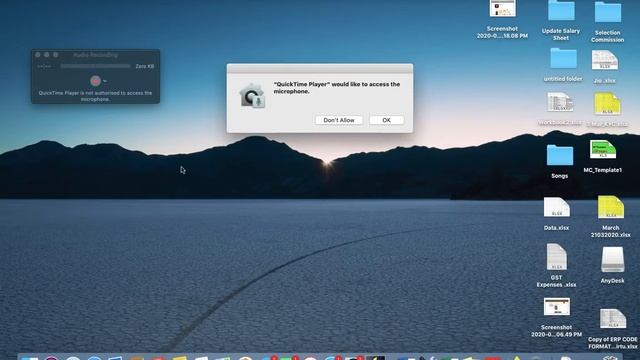Click the Zero KB size label
This screenshot has height=360, width=640.
pos(144,66)
